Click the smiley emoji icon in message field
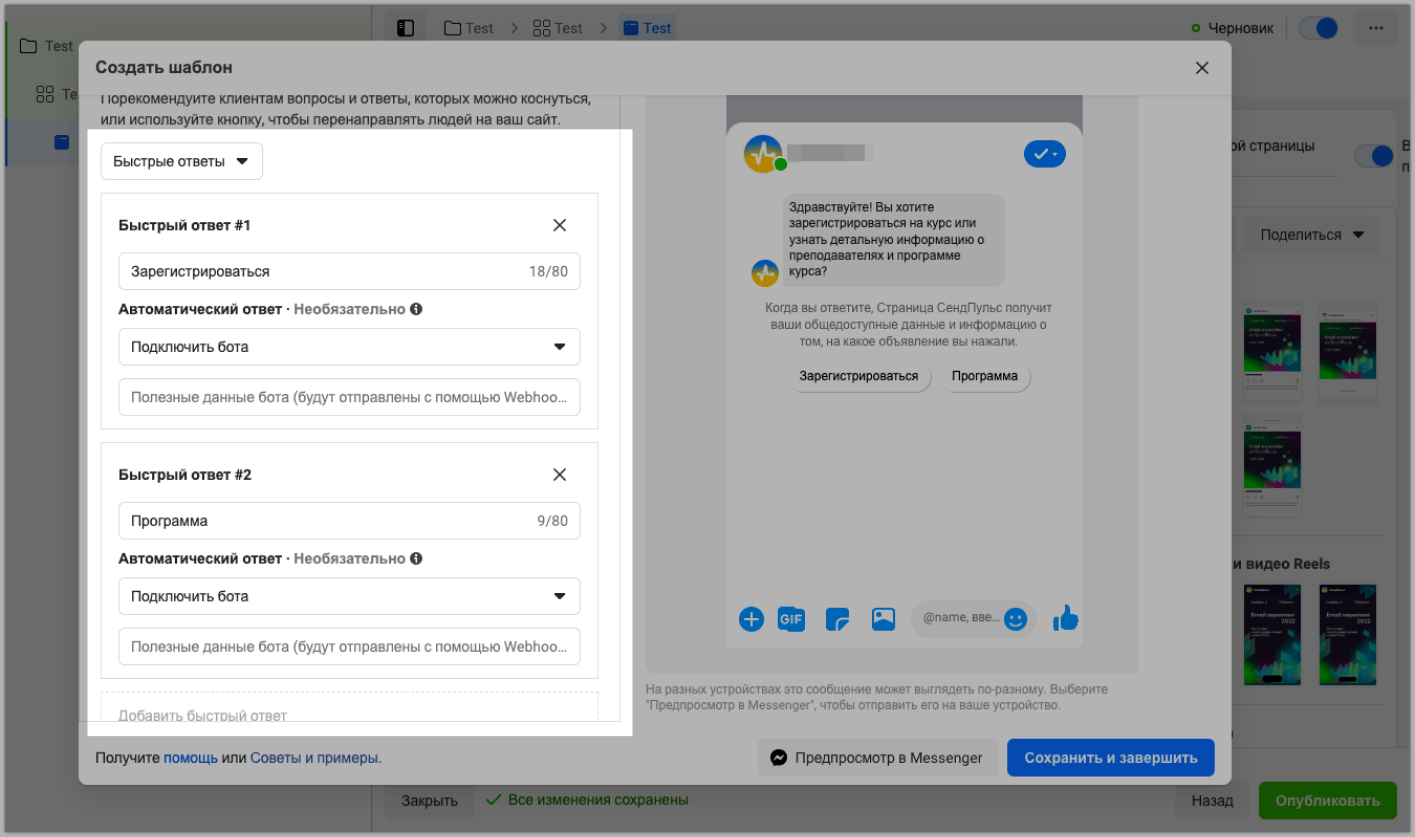This screenshot has height=837, width=1415. click(1016, 619)
